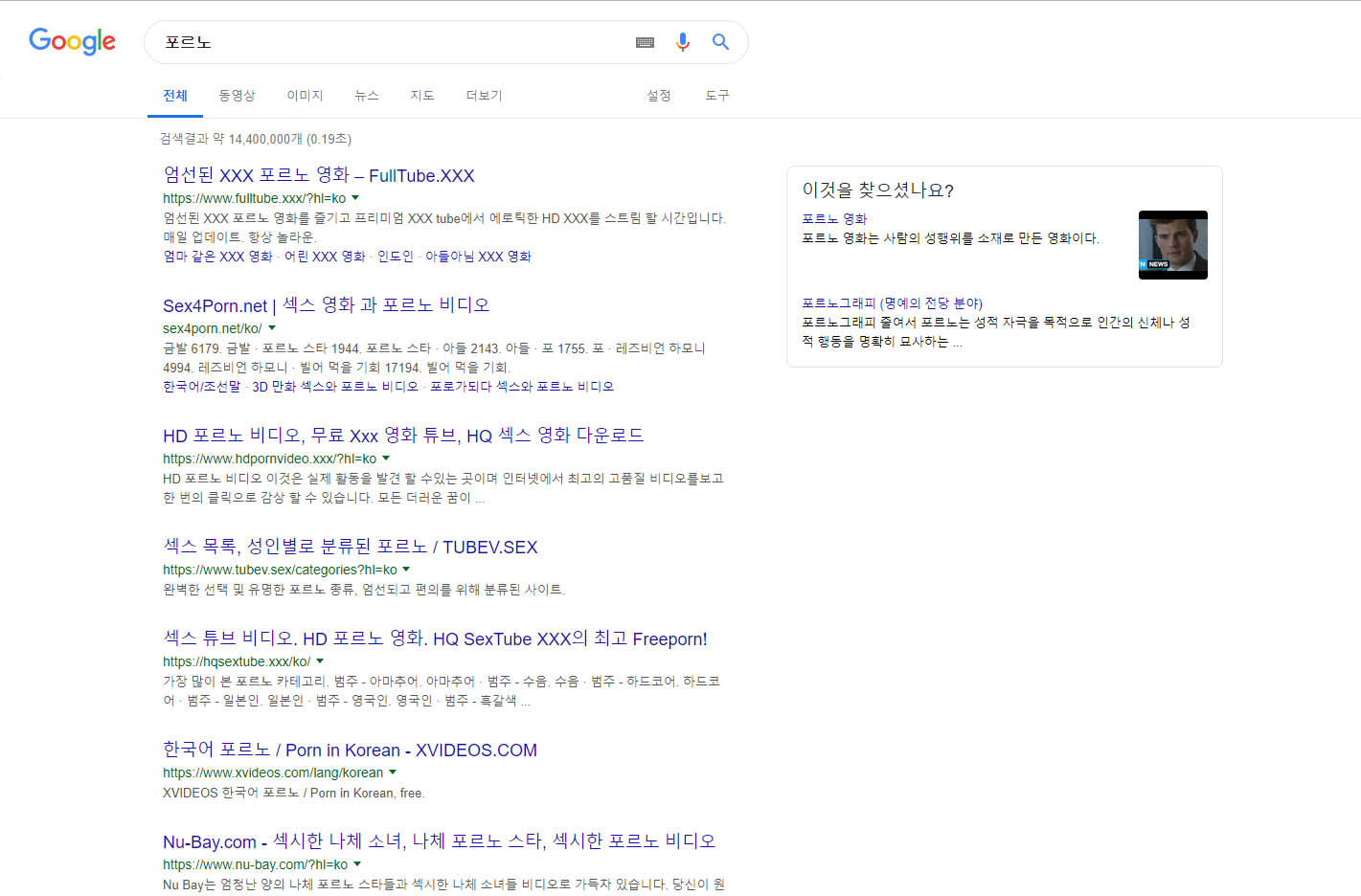Open the XVIDEOS.COM Korean result title
The height and width of the screenshot is (896, 1361).
(350, 750)
